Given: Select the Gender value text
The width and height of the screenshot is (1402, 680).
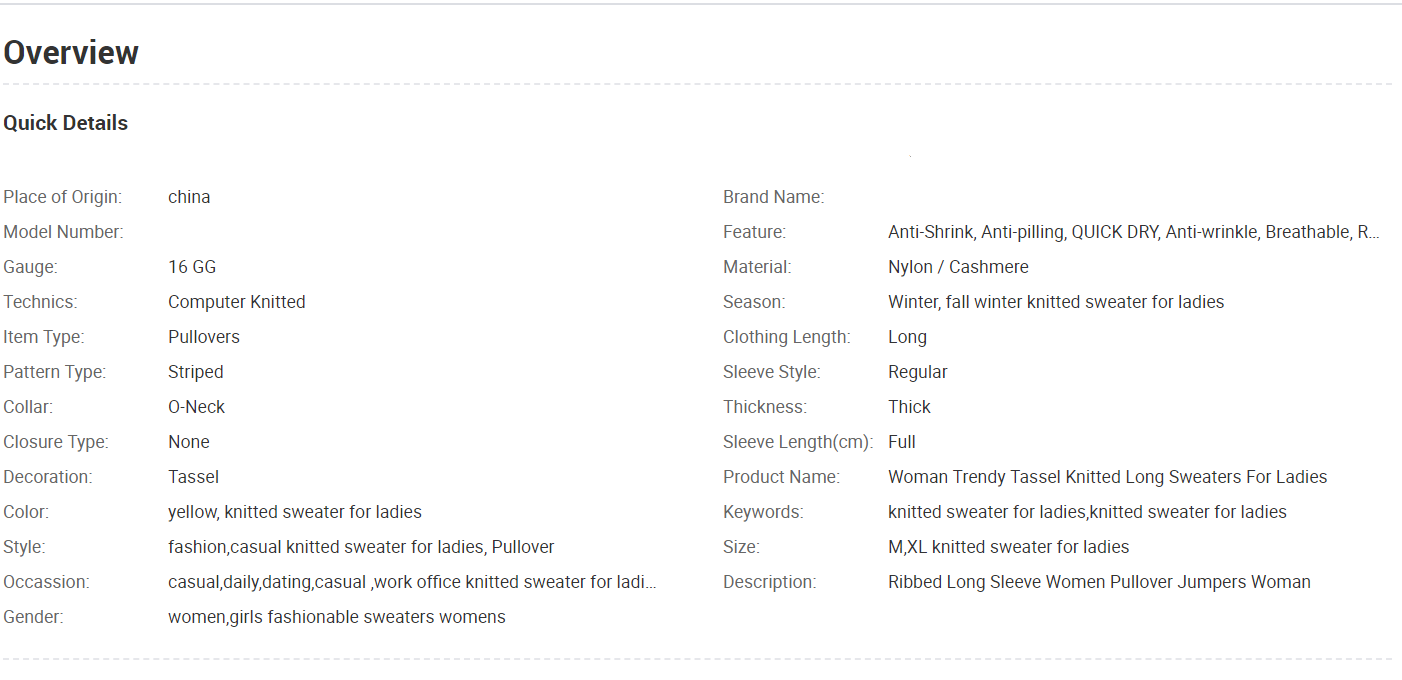Looking at the screenshot, I should pos(337,617).
